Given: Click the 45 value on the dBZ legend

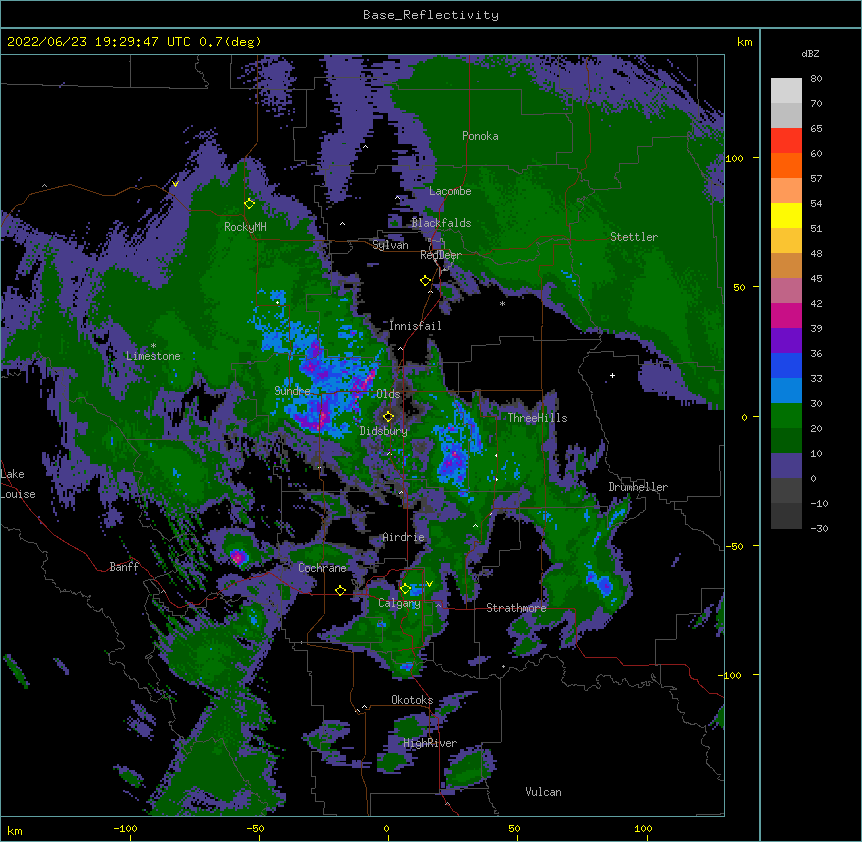Looking at the screenshot, I should point(816,279).
